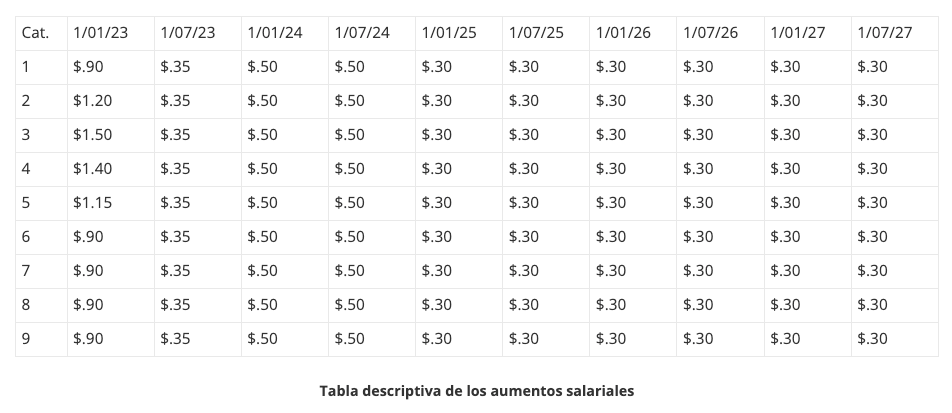
Task: Select the 1/01/26 date header
Action: (633, 33)
